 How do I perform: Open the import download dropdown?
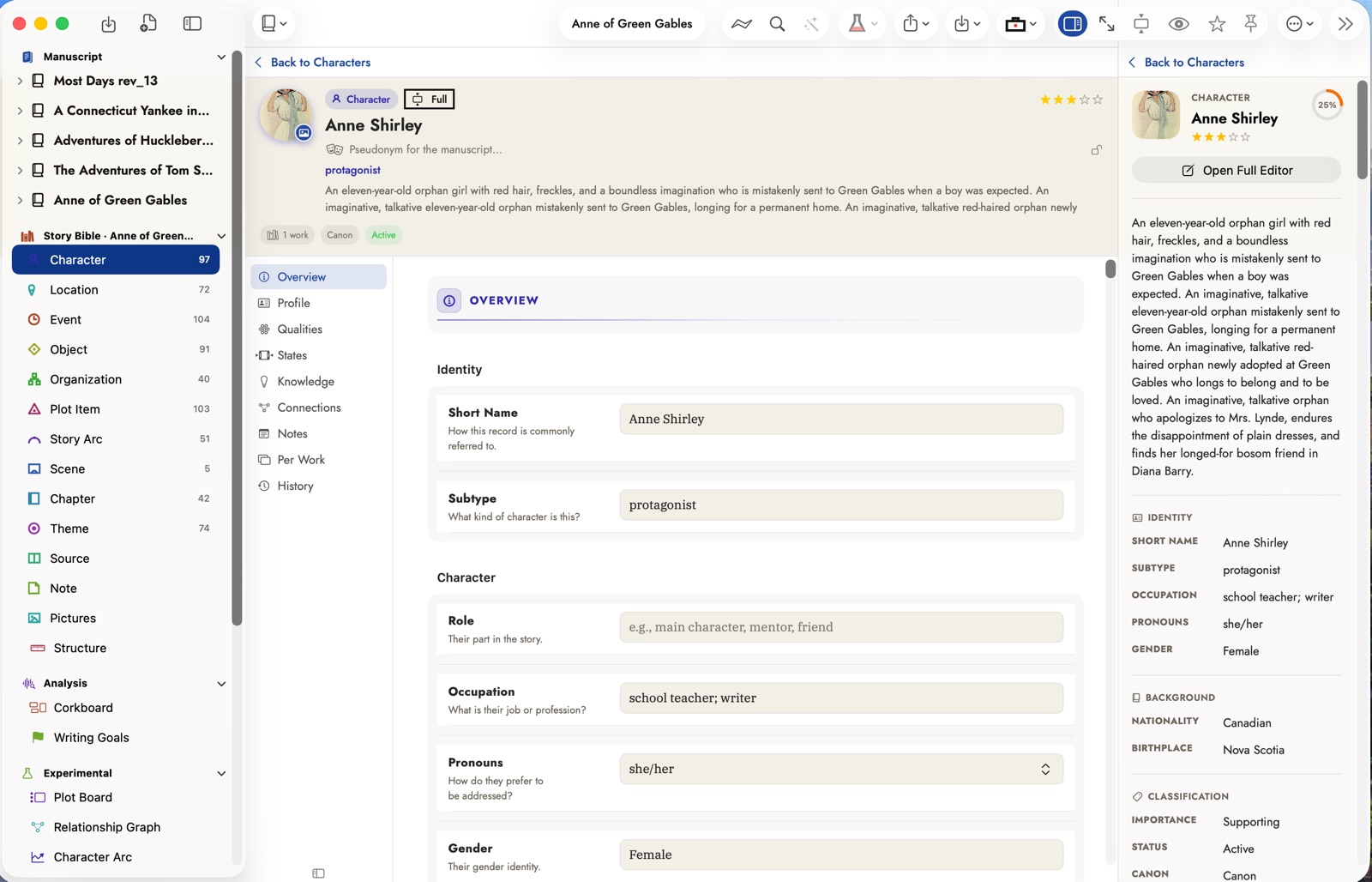(966, 24)
